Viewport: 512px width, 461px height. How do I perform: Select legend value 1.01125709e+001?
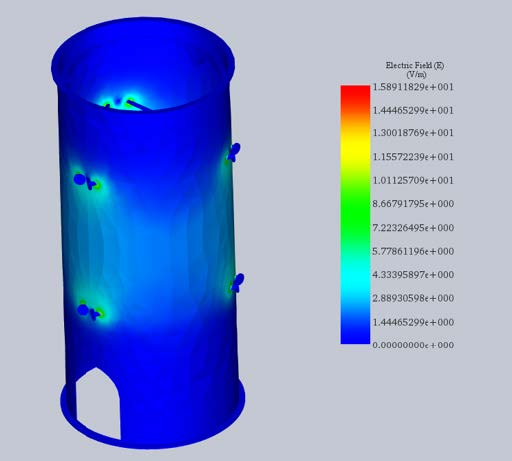(x=413, y=180)
